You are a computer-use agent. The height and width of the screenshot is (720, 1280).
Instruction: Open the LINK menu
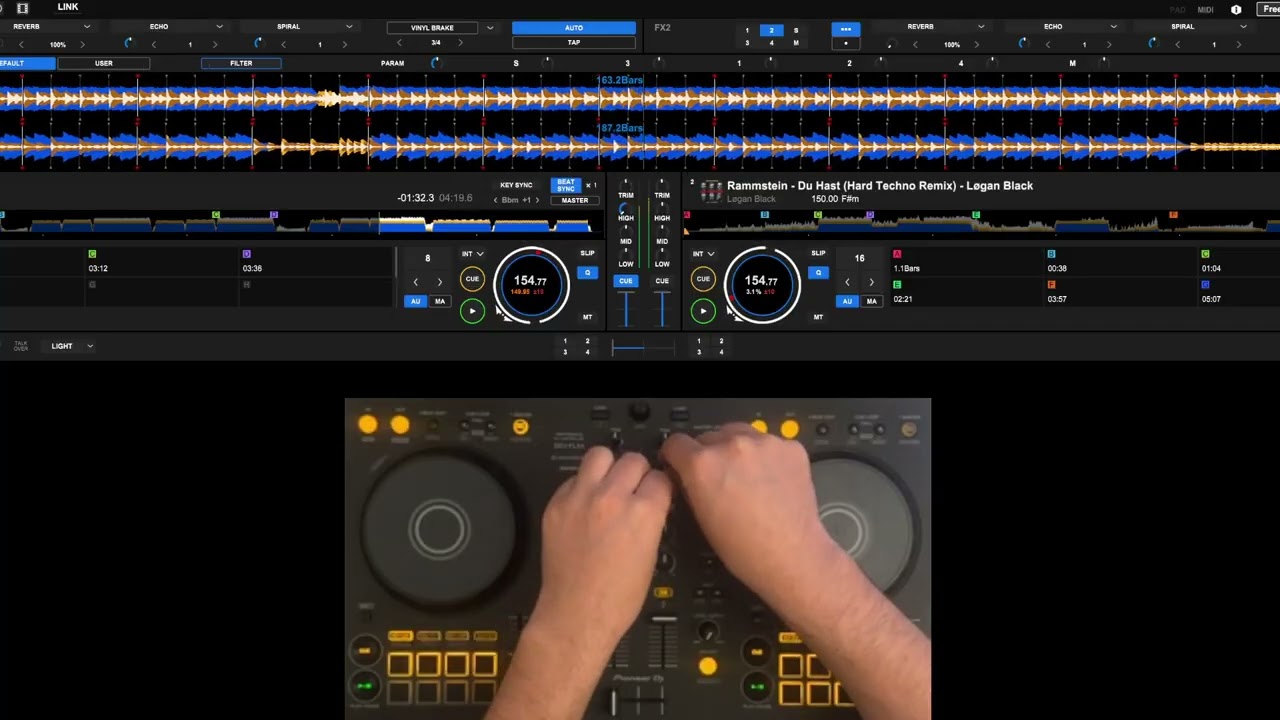point(68,7)
